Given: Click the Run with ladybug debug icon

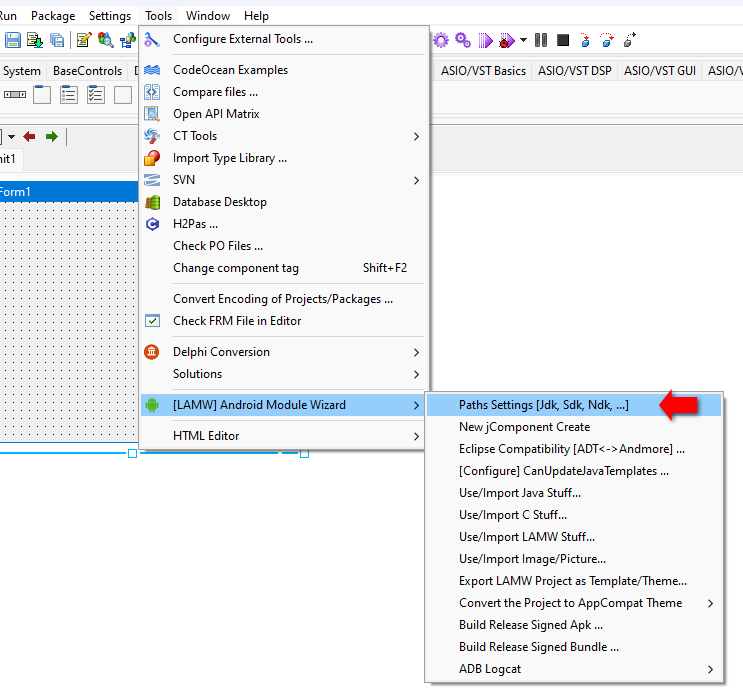Looking at the screenshot, I should click(x=507, y=40).
